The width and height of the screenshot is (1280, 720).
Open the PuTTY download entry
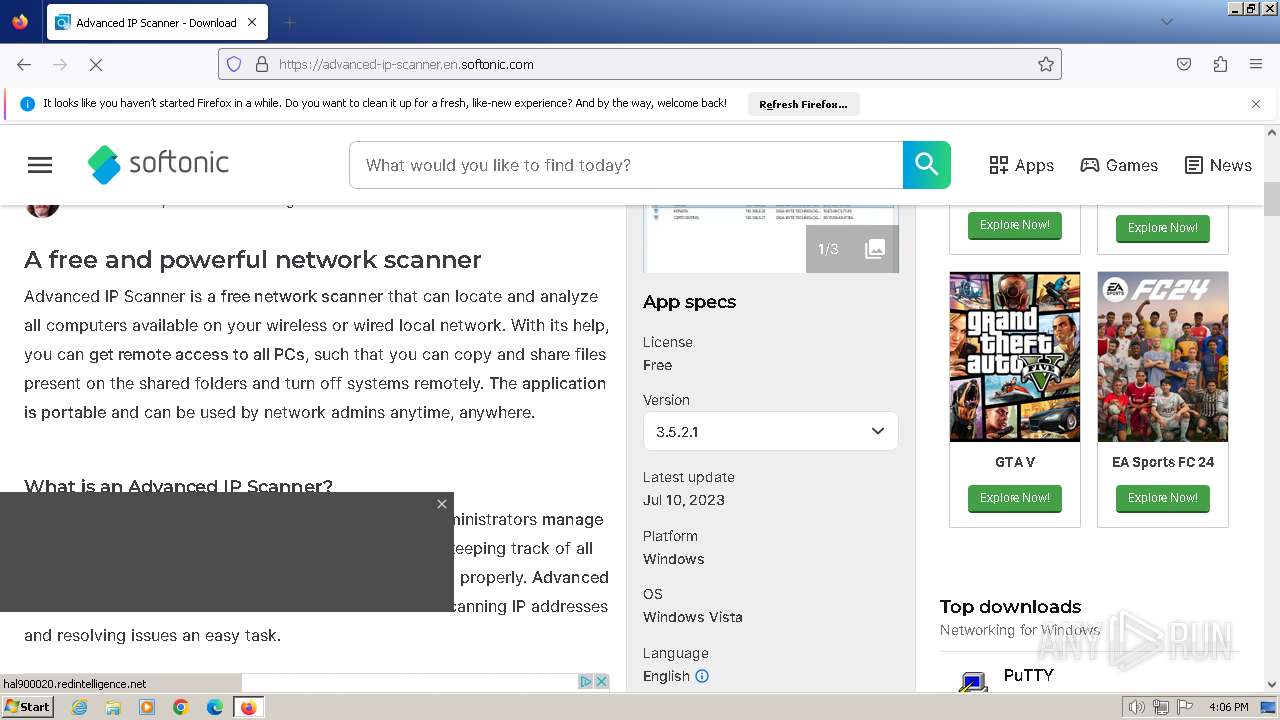click(1028, 675)
